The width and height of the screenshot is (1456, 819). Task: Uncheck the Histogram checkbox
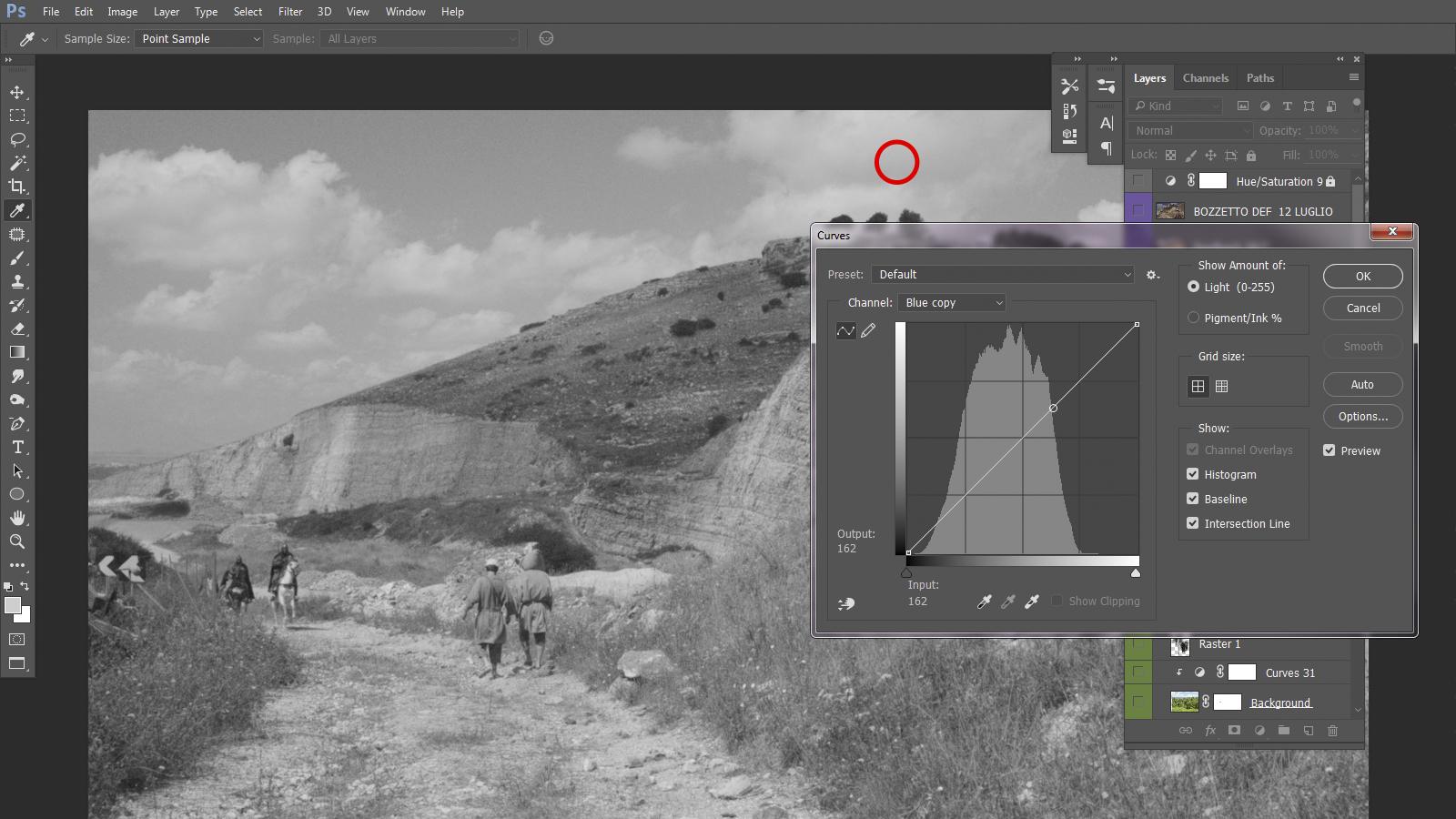point(1192,474)
